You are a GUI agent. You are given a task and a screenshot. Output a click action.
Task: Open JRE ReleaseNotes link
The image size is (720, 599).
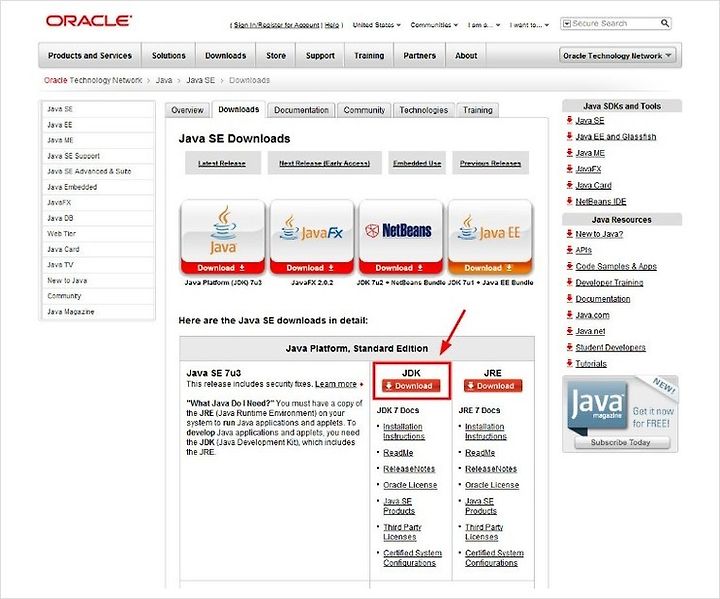tap(491, 469)
